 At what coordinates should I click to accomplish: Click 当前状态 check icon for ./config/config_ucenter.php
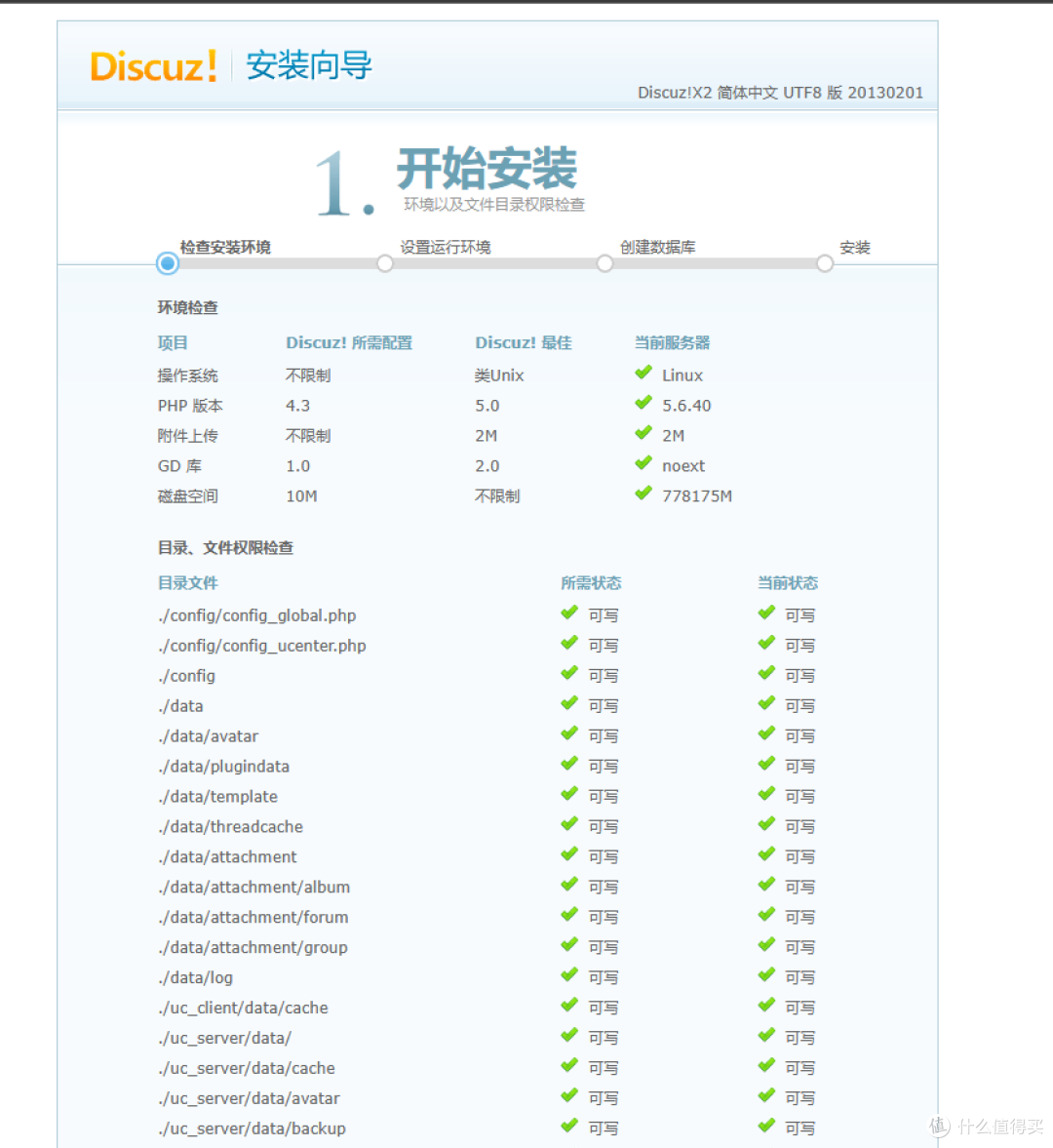(x=766, y=644)
